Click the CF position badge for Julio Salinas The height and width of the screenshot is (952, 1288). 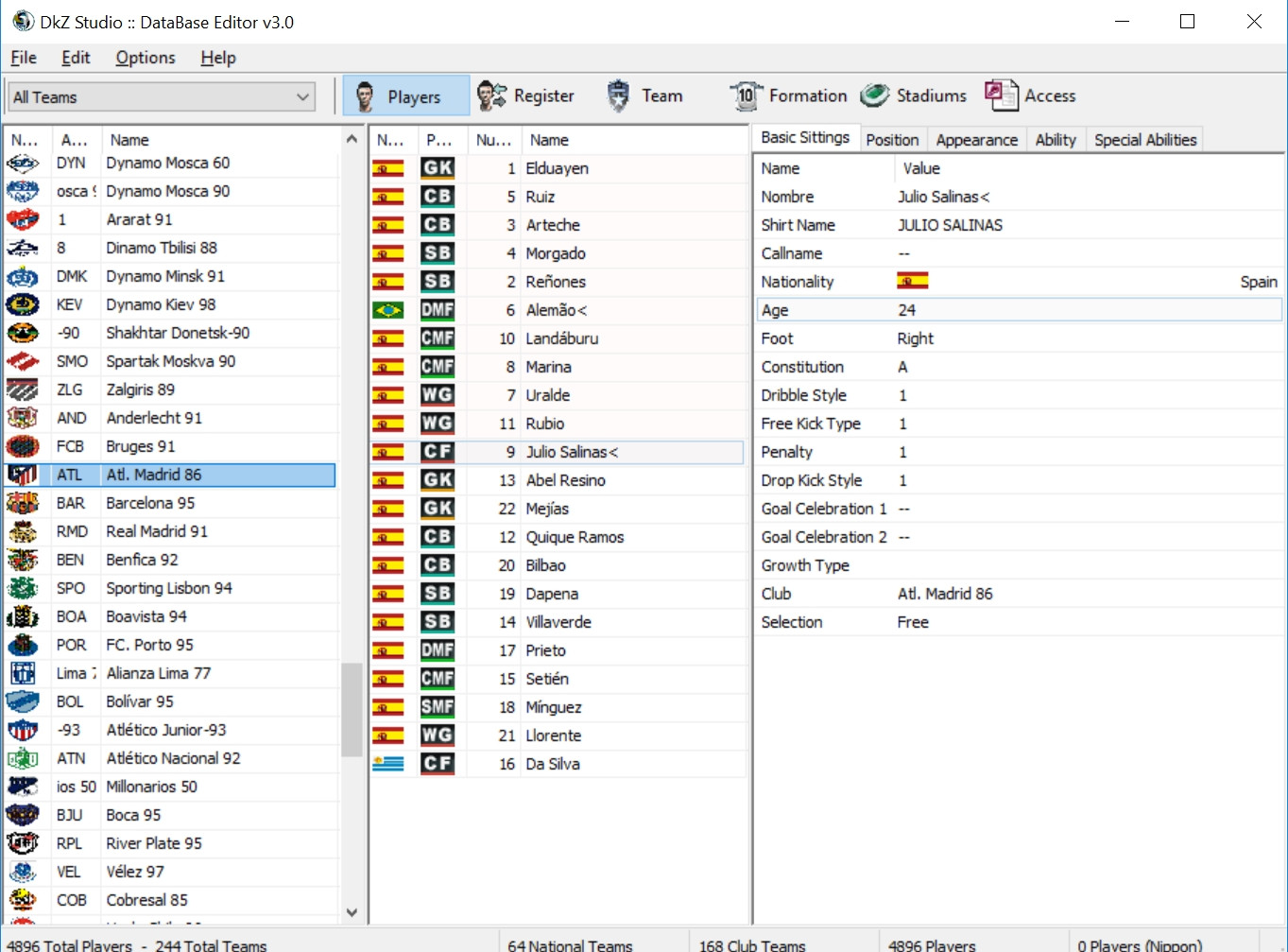point(438,452)
